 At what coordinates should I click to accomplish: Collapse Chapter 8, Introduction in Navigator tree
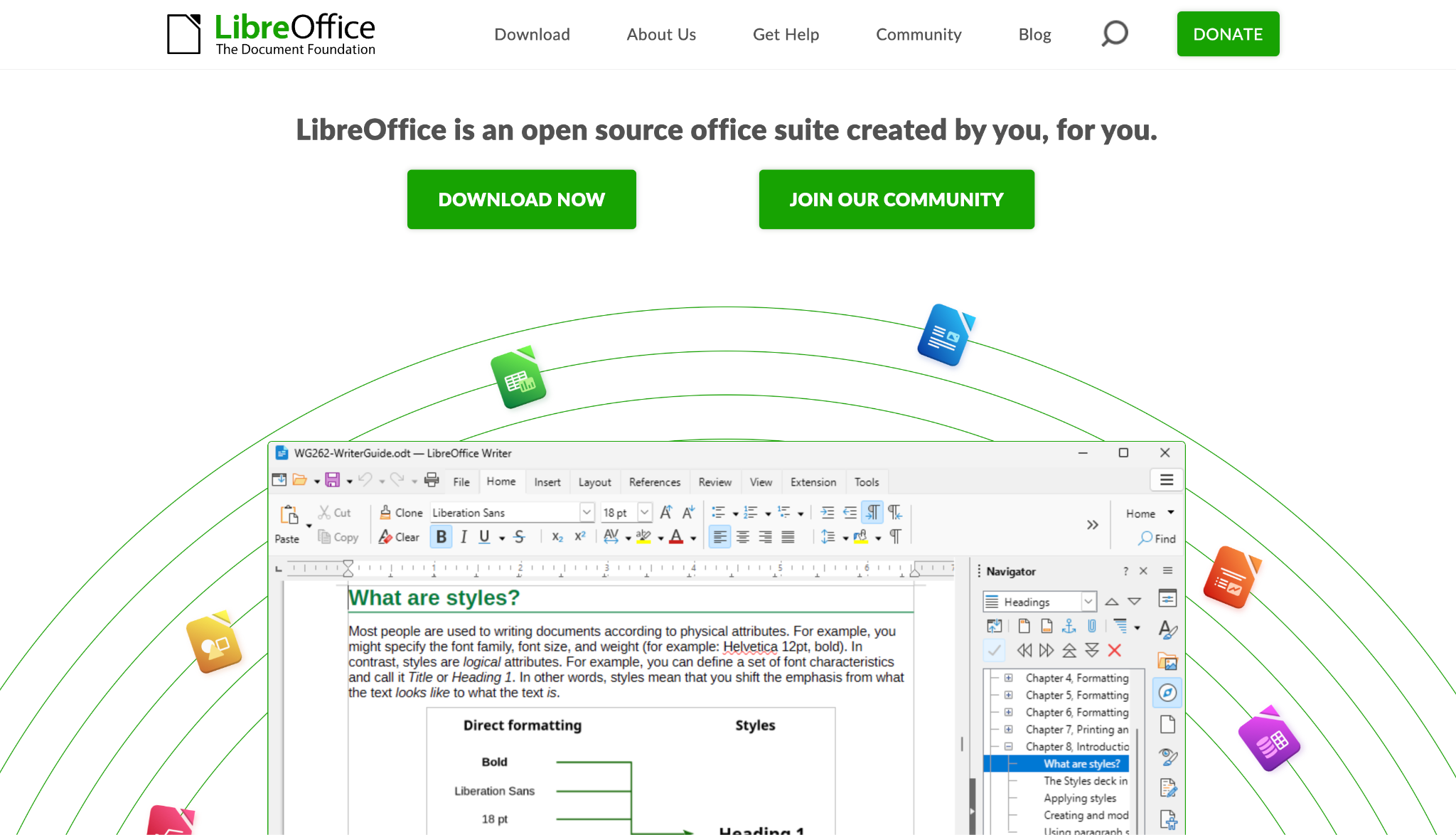coord(1008,746)
